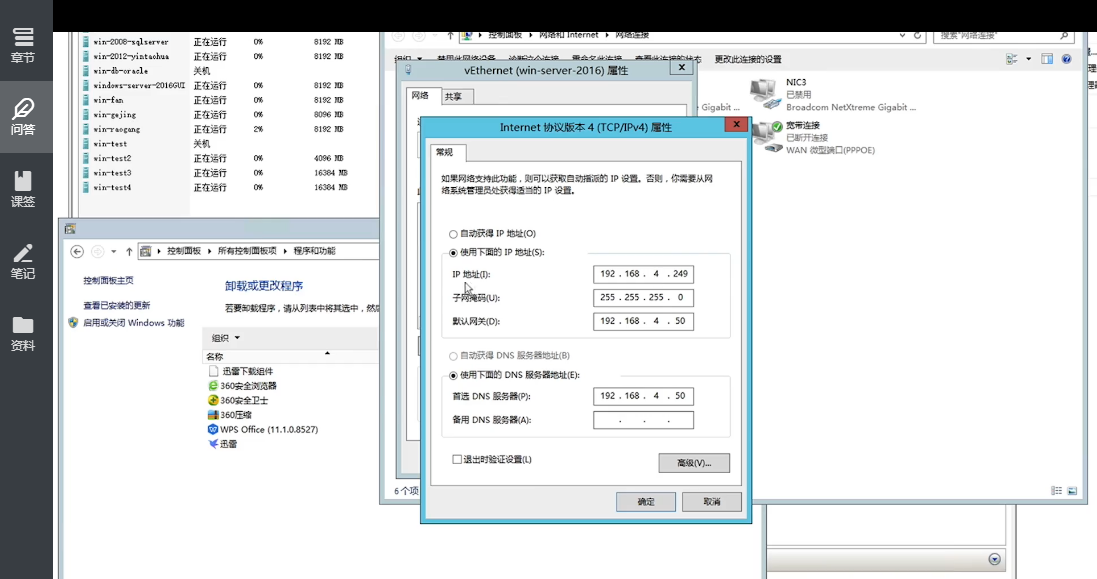Click the help icon in network connections window
Image resolution: width=1097 pixels, height=579 pixels.
pos(1066,59)
